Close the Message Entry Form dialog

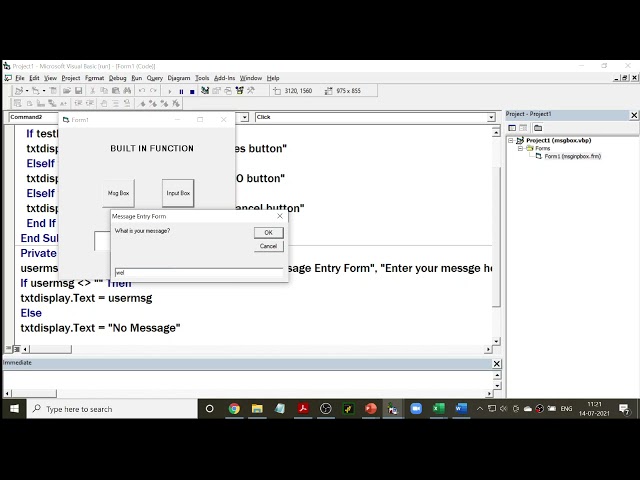280,216
